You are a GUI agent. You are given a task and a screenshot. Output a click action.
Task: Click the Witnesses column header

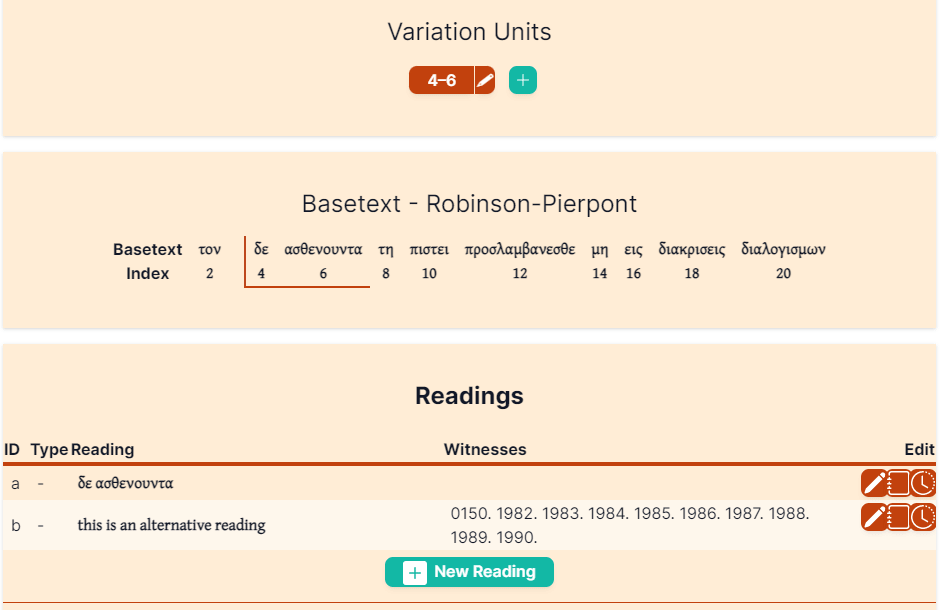coord(485,449)
